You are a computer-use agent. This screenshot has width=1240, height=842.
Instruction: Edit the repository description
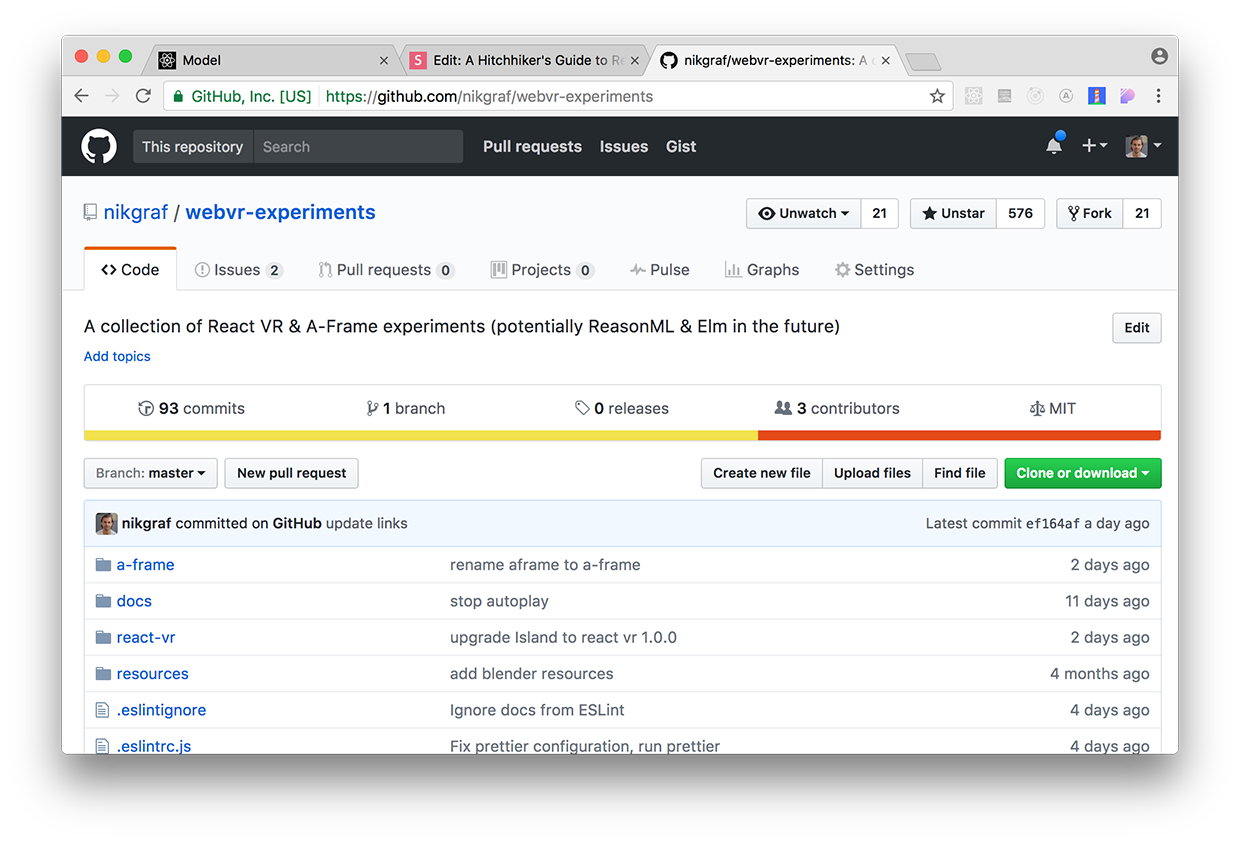click(x=1137, y=328)
